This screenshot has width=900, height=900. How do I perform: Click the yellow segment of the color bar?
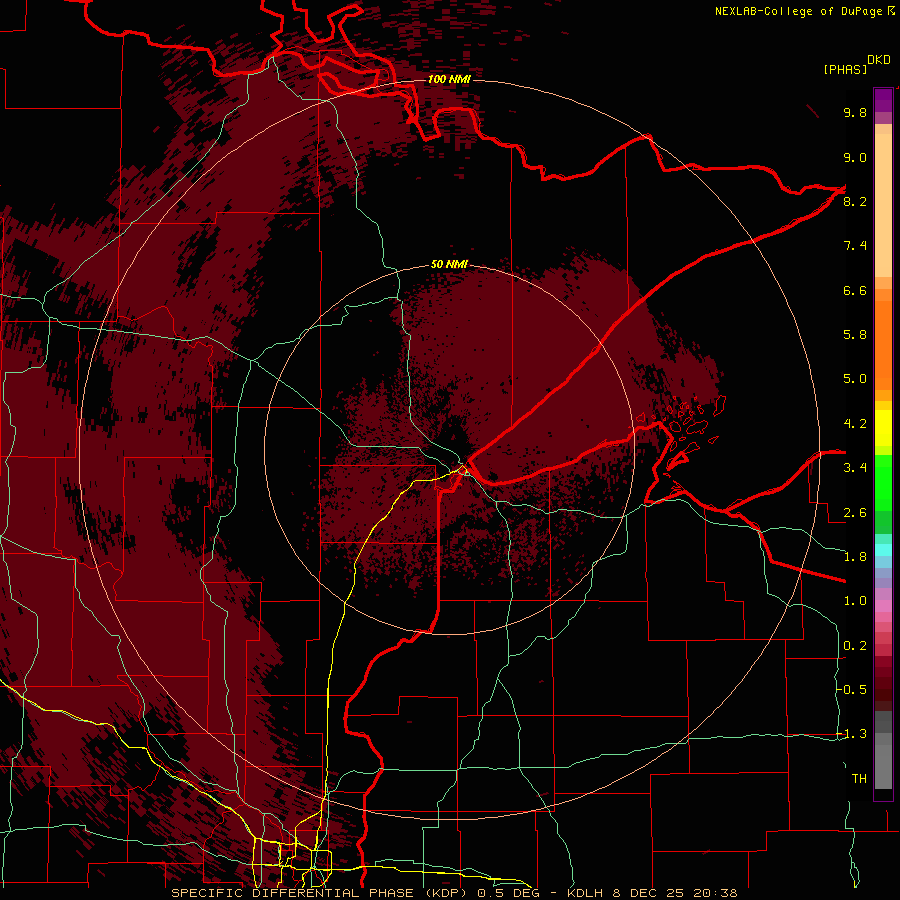tap(883, 428)
